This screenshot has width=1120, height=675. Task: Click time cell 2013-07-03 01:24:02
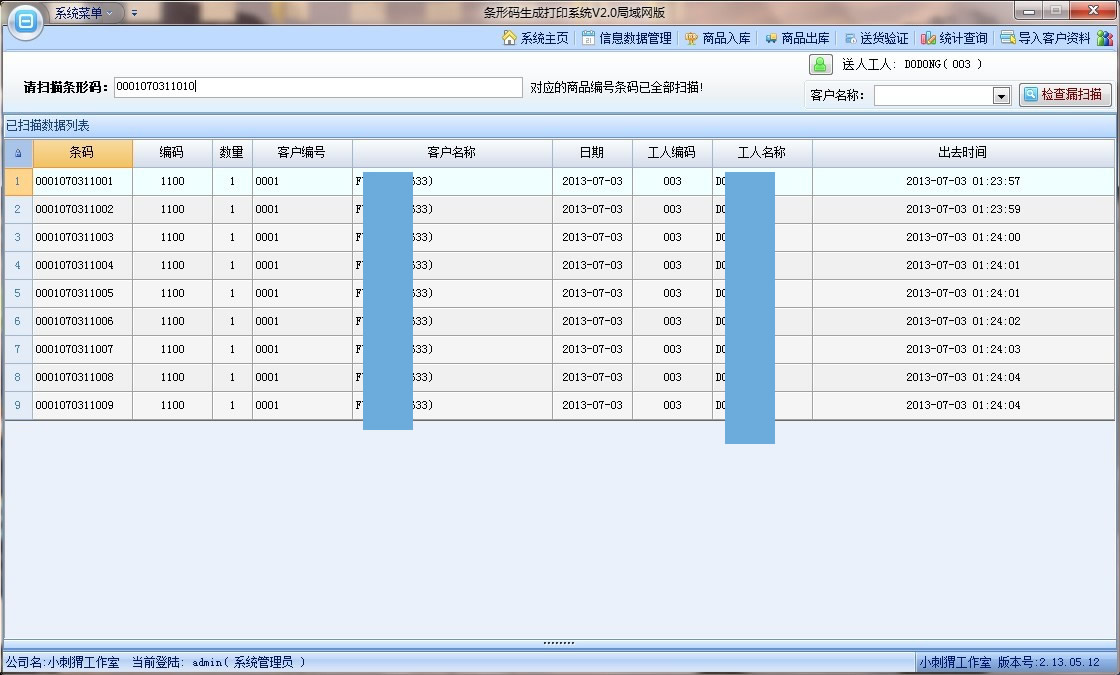coord(963,321)
